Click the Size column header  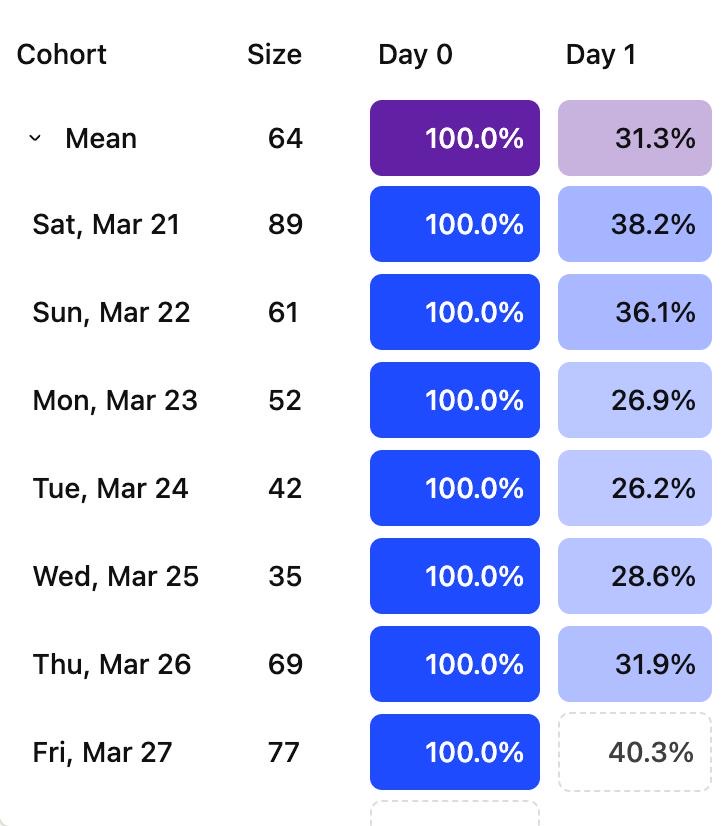[274, 54]
